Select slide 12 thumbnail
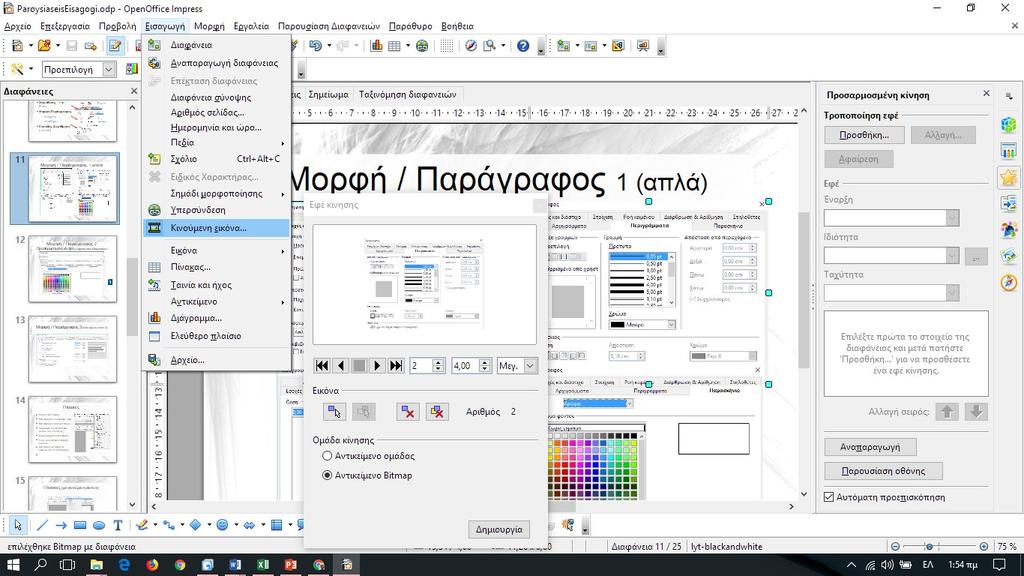 click(72, 269)
